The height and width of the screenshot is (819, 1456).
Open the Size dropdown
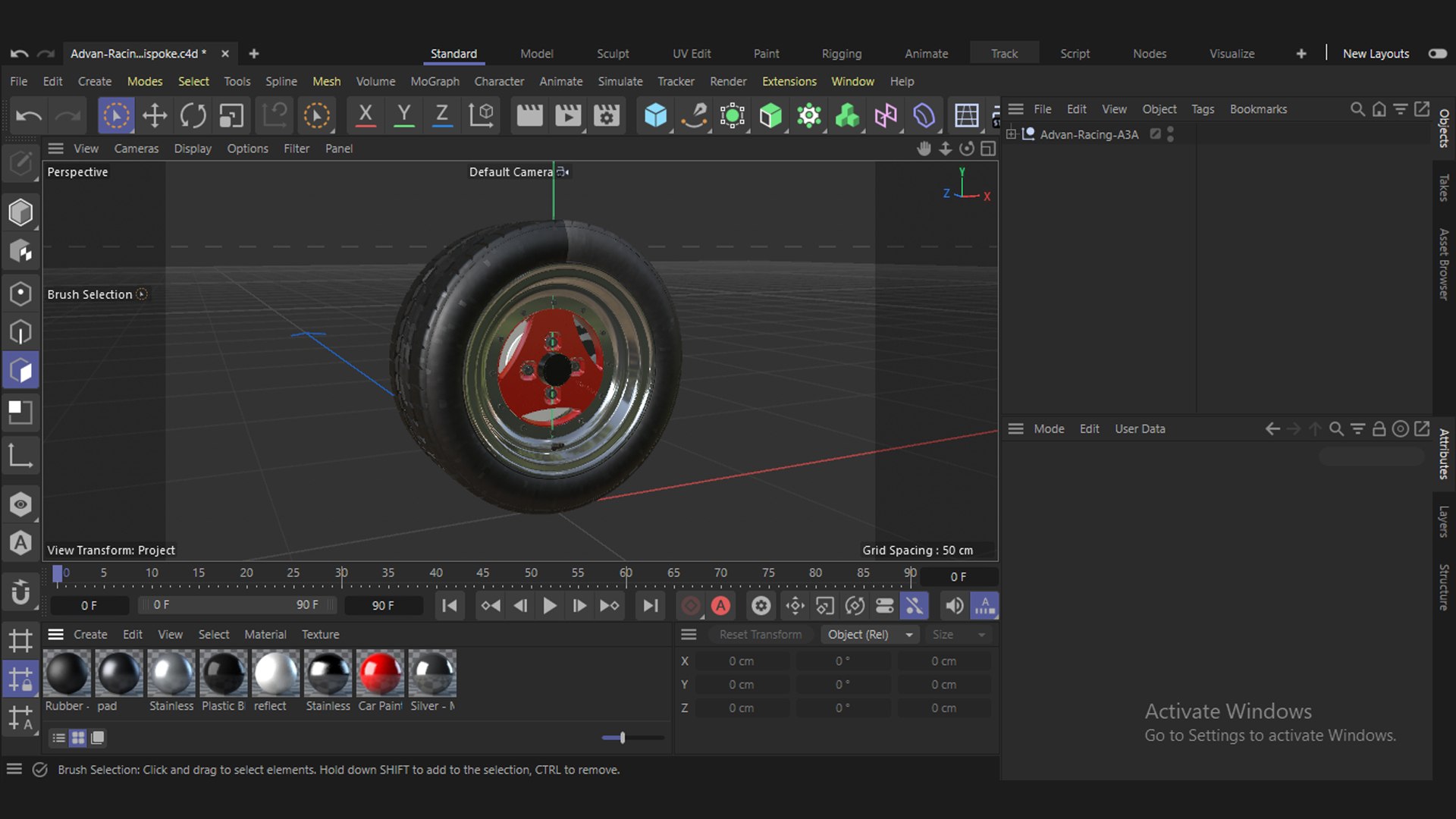coord(959,635)
